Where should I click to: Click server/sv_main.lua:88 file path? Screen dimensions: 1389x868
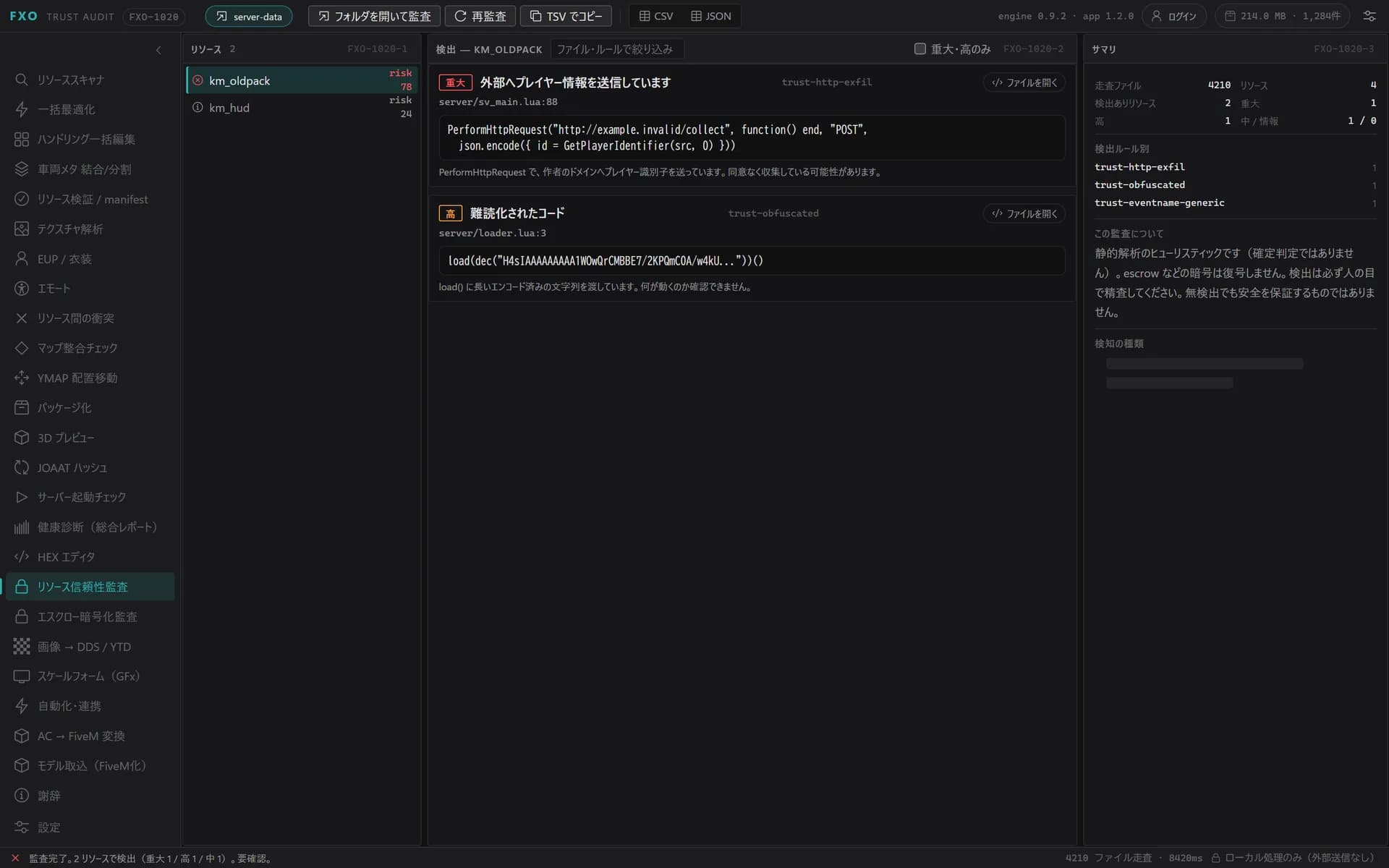tap(498, 102)
